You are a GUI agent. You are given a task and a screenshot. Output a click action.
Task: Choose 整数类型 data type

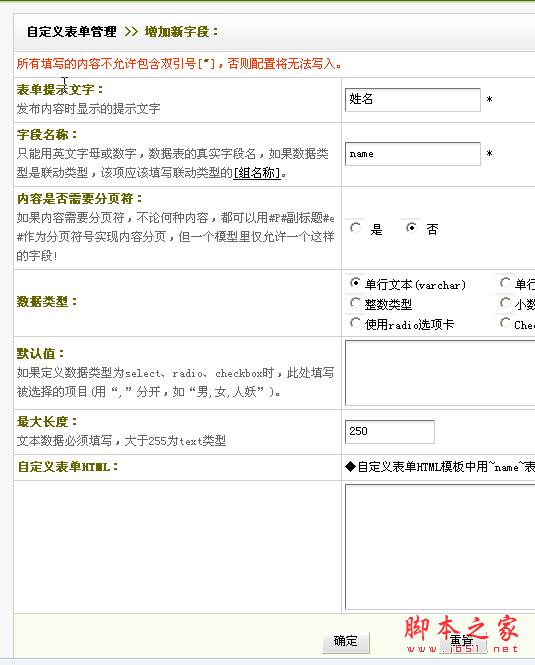click(x=356, y=303)
